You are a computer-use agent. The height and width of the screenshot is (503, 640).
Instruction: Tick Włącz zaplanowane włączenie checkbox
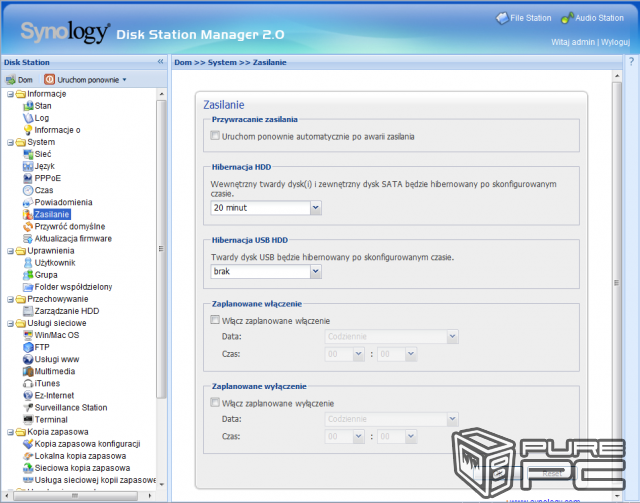point(215,320)
